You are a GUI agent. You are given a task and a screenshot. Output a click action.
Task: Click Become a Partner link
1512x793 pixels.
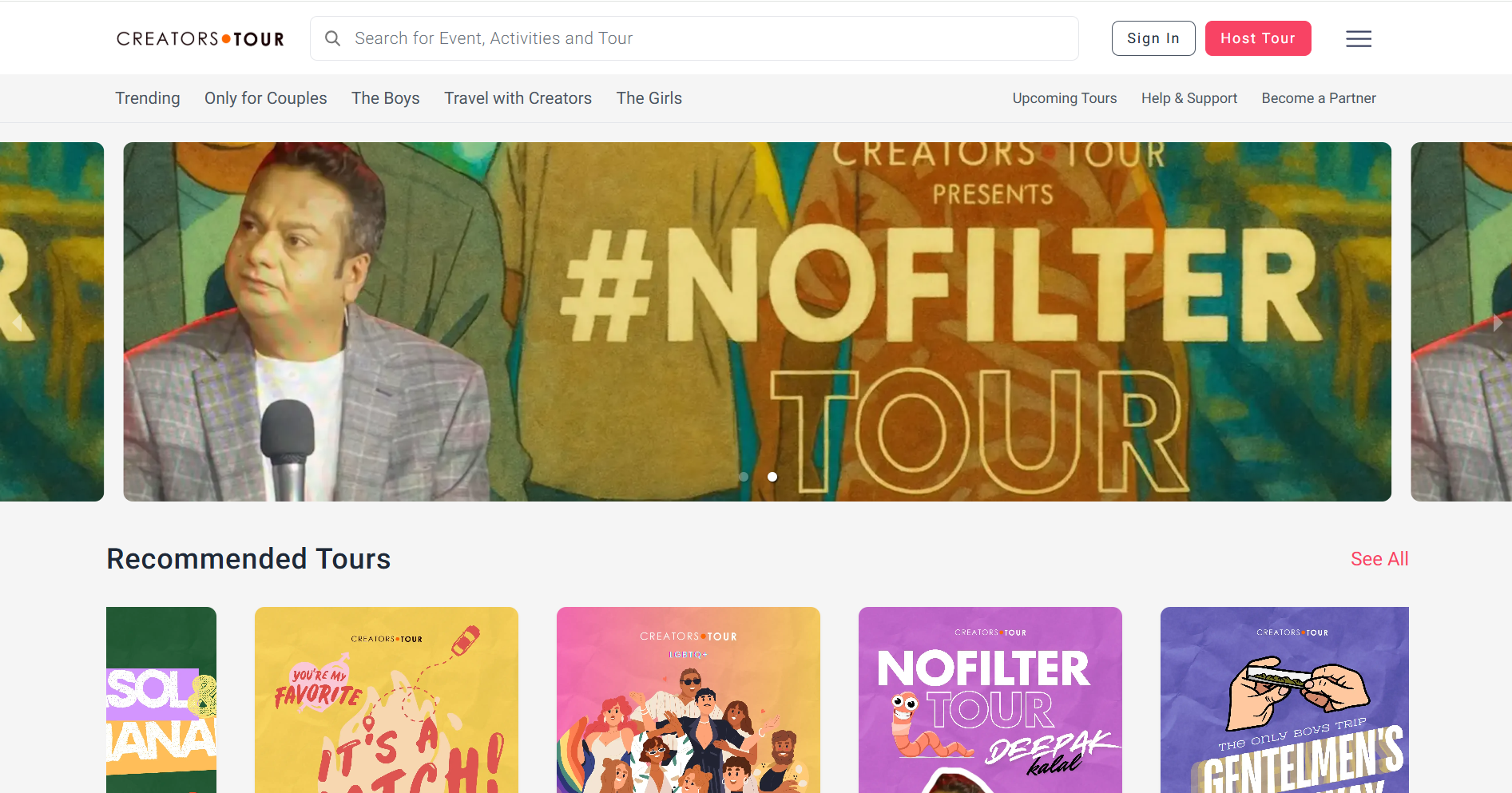pos(1318,98)
